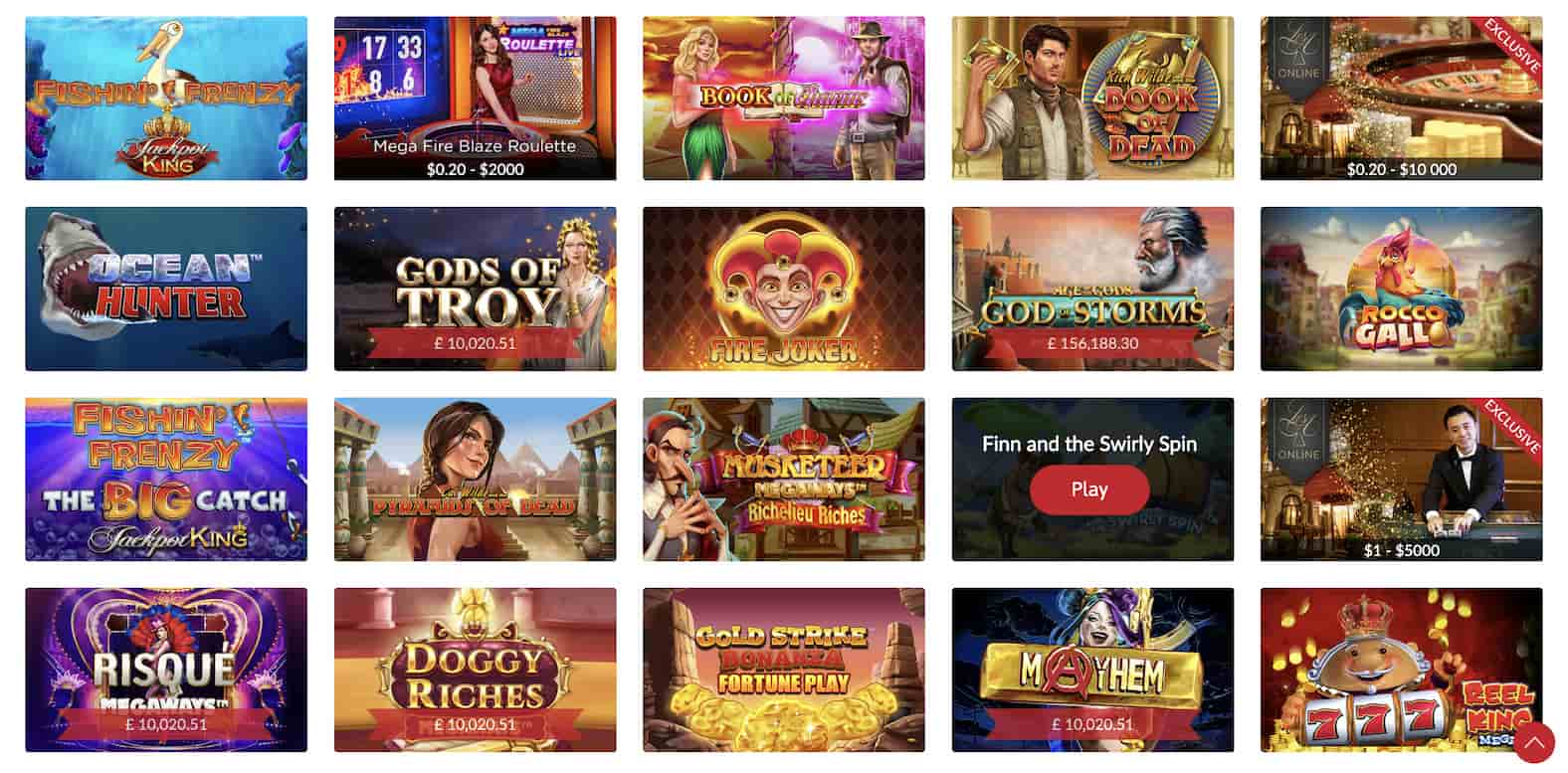Select Fishin' Frenzy The Big Catch
Viewport: 1568px width, 773px height.
[166, 480]
